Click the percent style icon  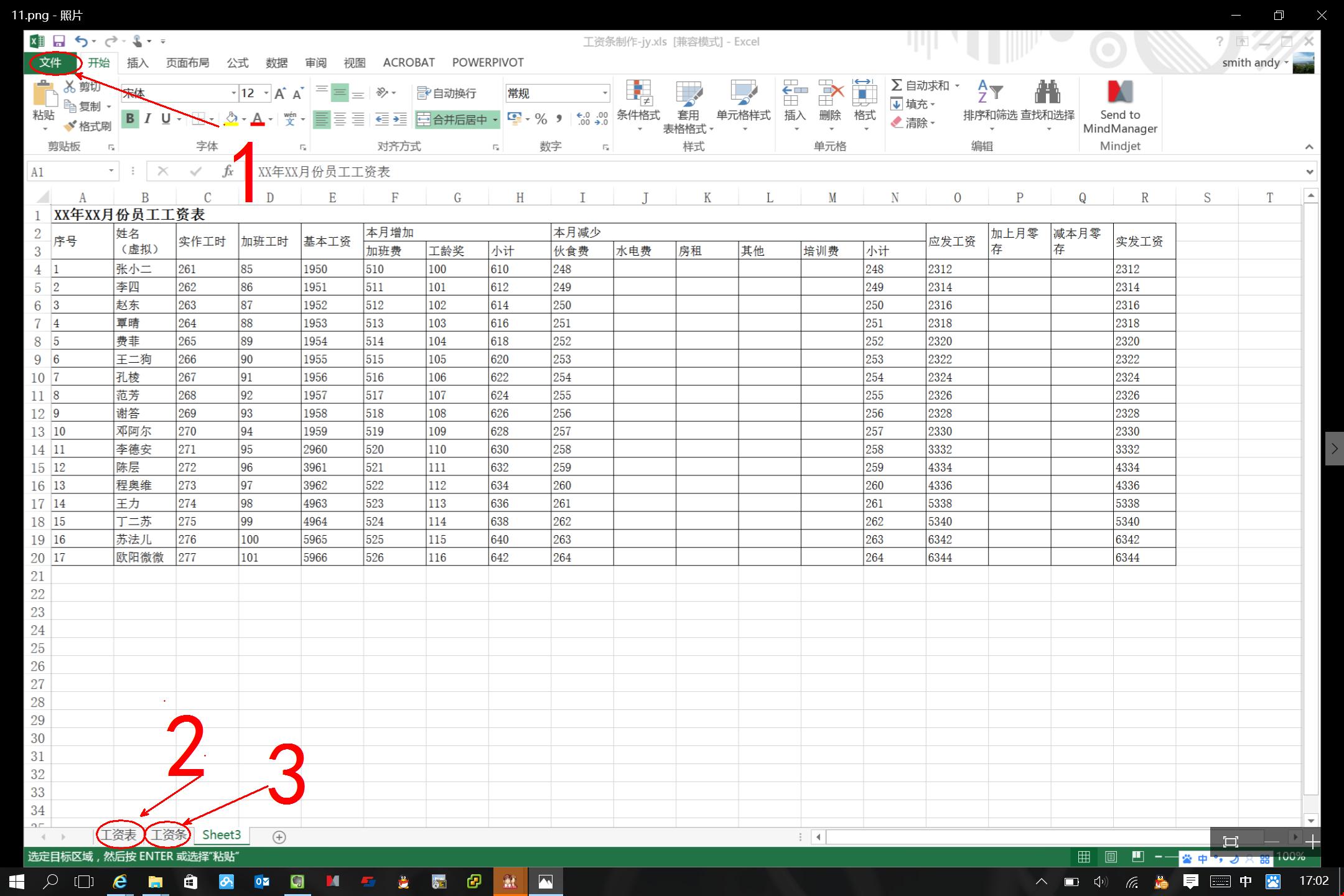541,119
